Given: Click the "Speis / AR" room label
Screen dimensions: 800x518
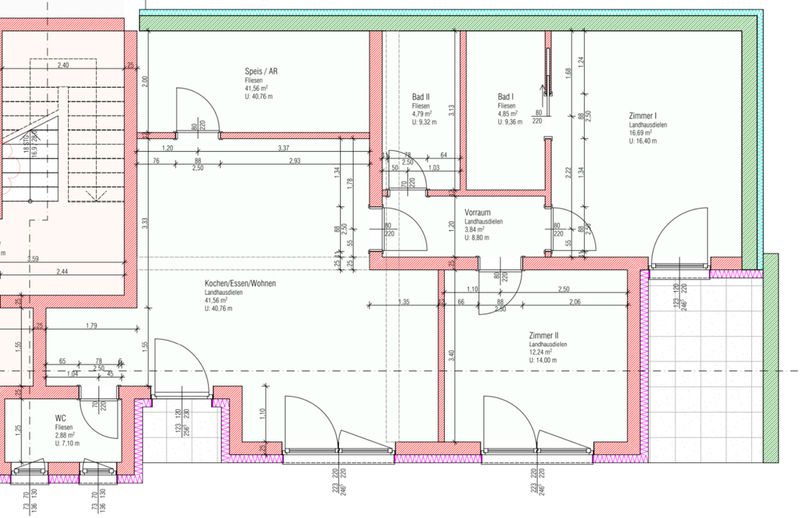Looking at the screenshot, I should click(262, 72).
